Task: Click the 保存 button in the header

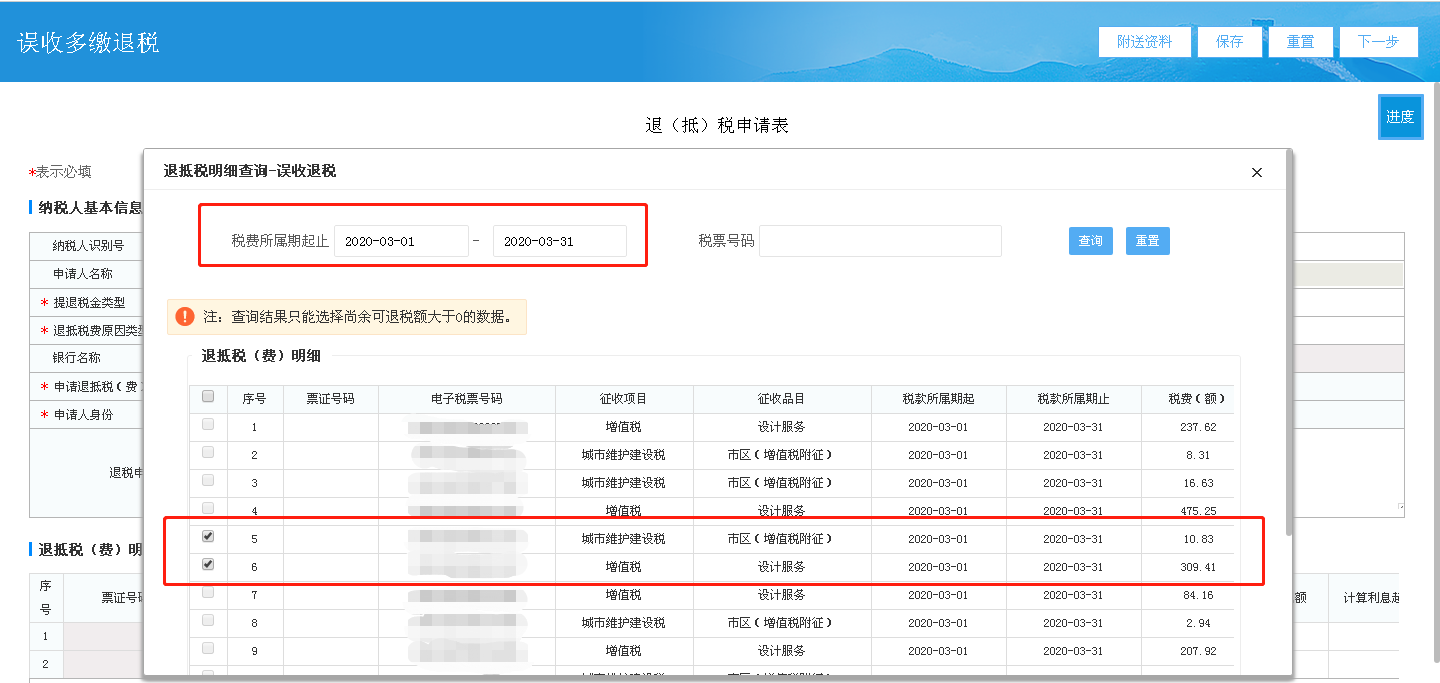Action: point(1230,42)
